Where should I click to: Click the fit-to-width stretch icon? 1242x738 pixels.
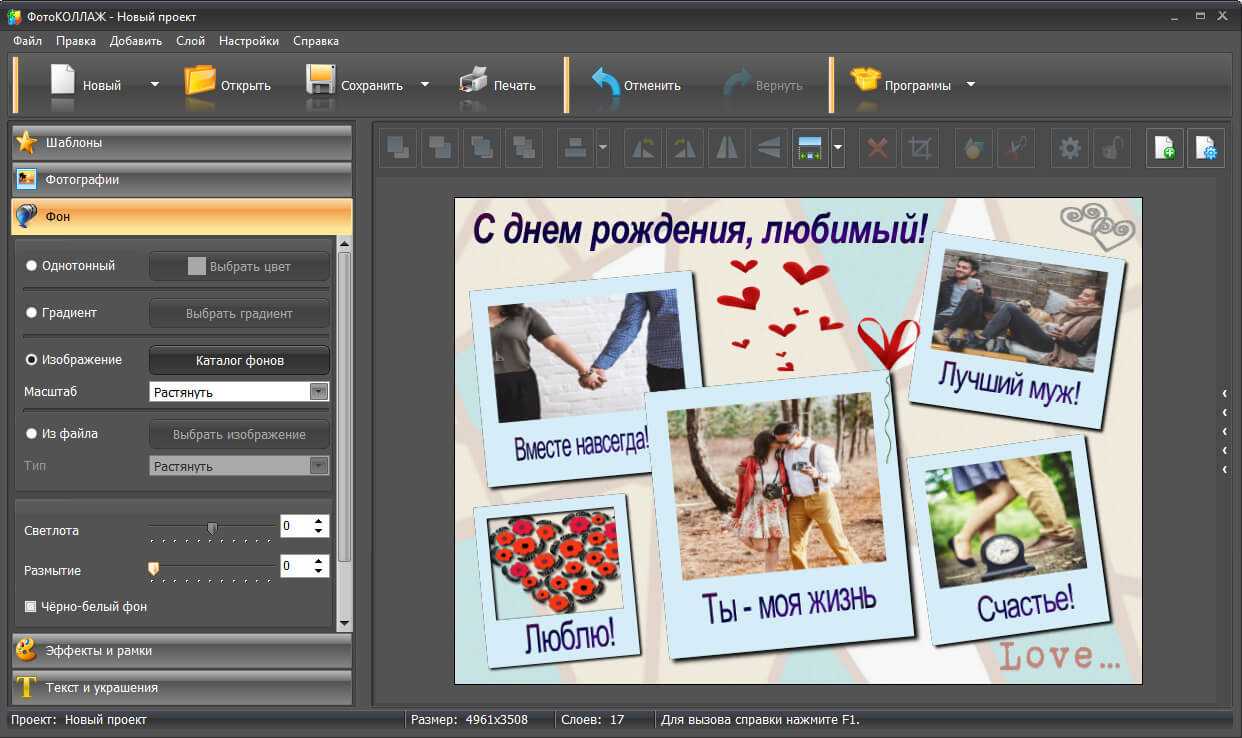810,149
